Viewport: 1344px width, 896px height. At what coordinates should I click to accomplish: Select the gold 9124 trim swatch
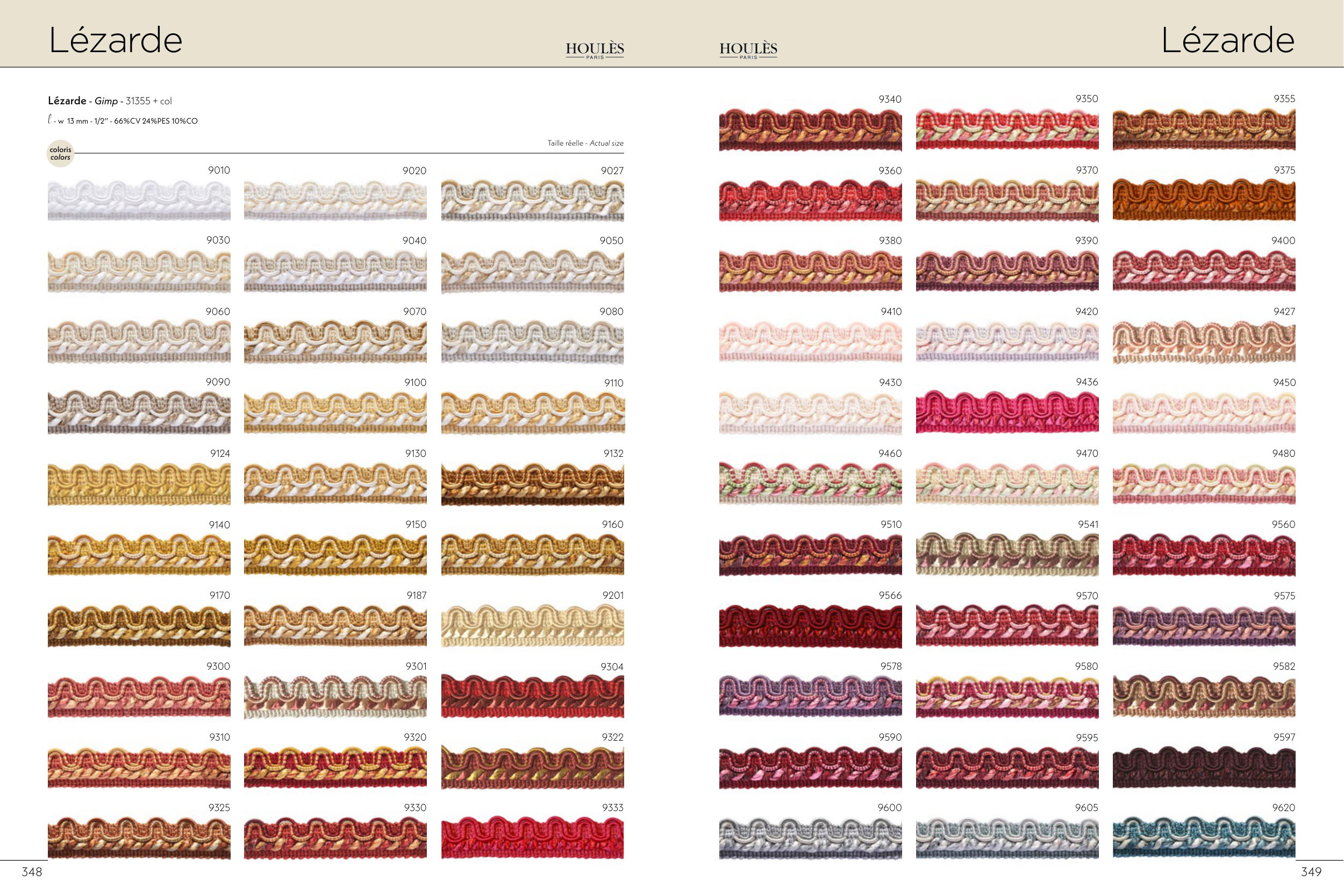click(x=139, y=483)
